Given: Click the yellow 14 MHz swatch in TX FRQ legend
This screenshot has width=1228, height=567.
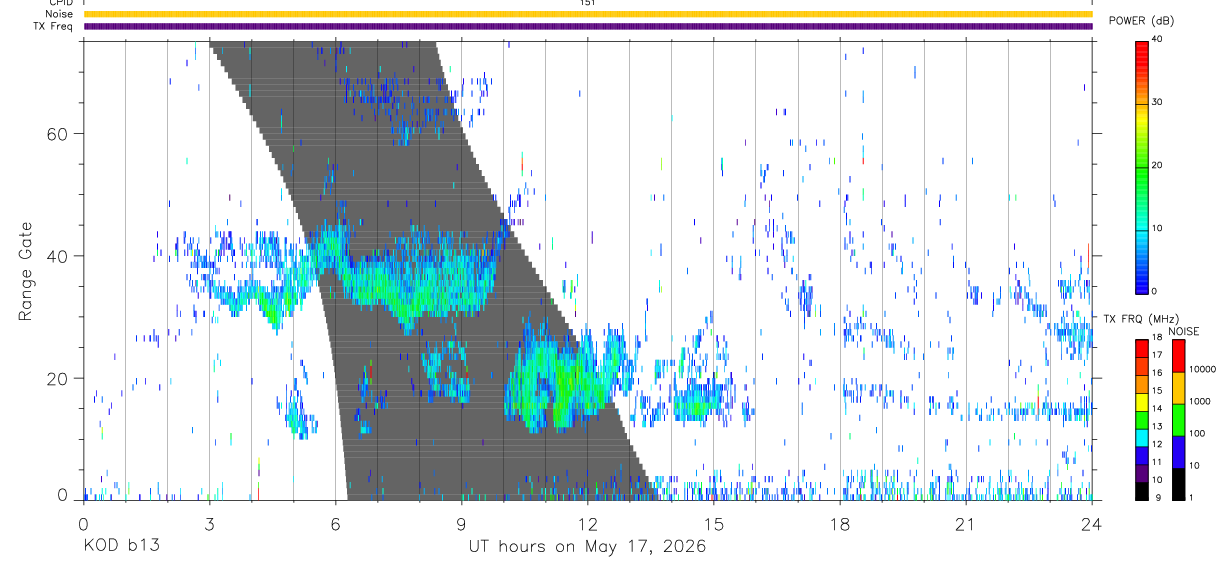Looking at the screenshot, I should pyautogui.click(x=1141, y=402).
